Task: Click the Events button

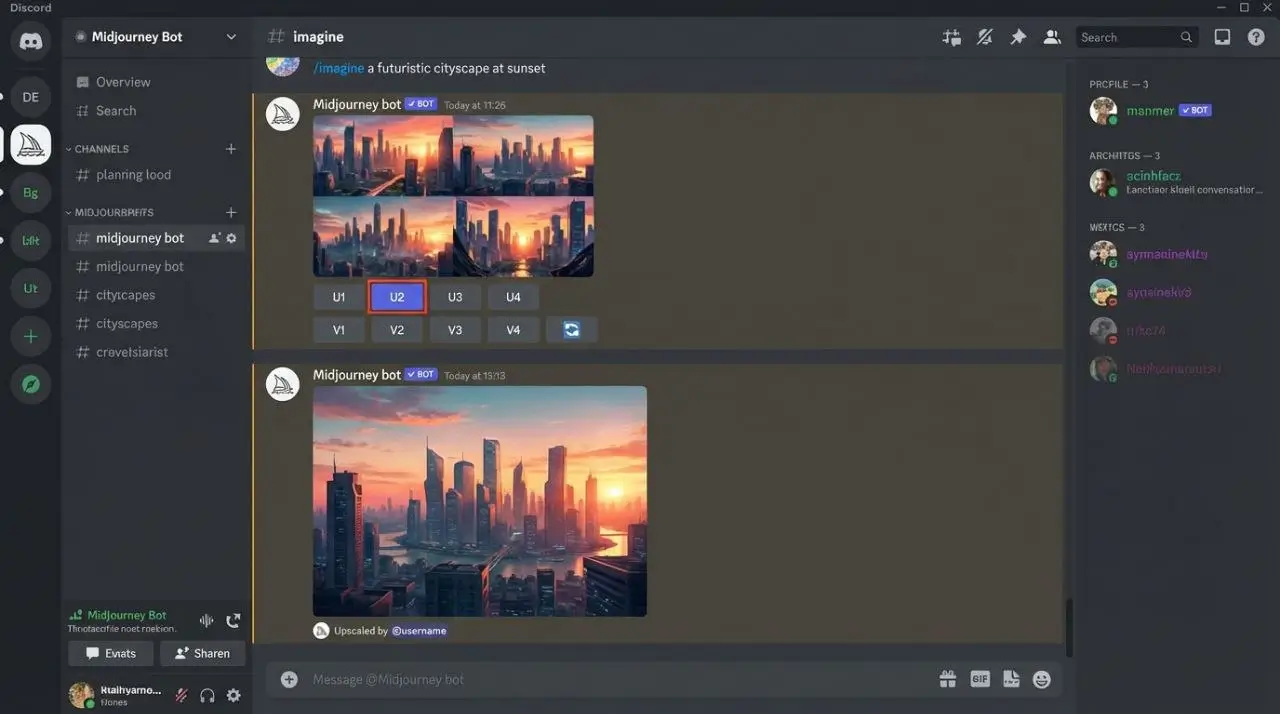Action: tap(110, 652)
